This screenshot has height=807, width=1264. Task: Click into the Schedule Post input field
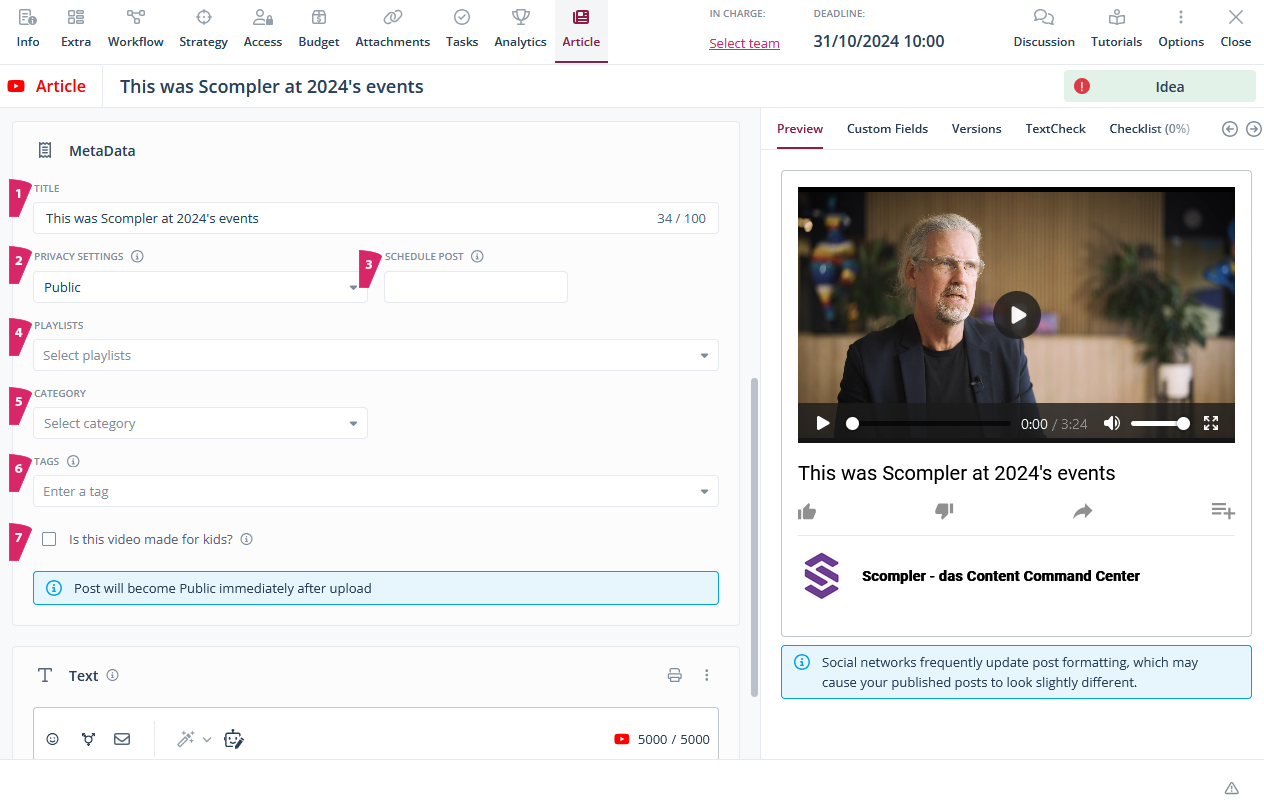click(x=476, y=287)
